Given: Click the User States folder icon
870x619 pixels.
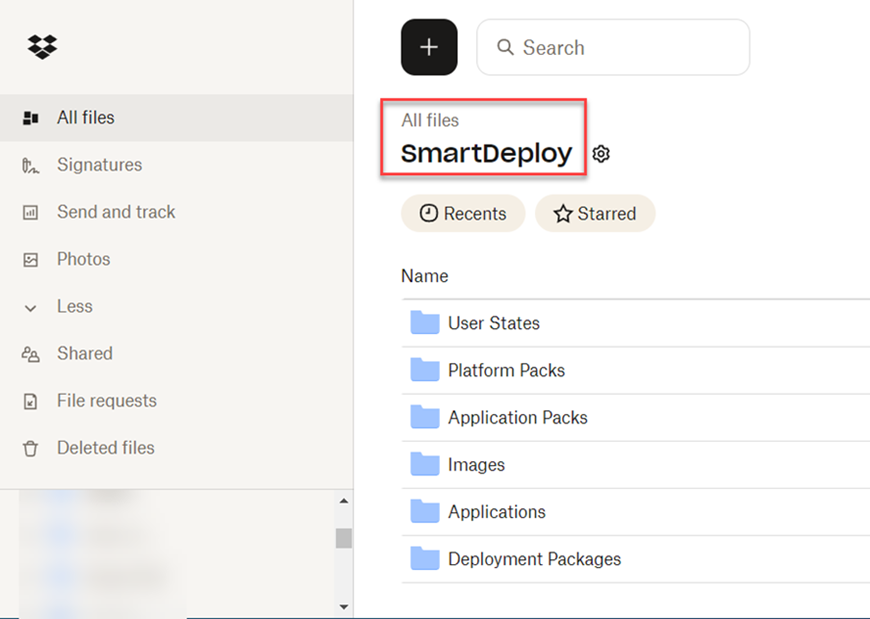Looking at the screenshot, I should (x=425, y=323).
